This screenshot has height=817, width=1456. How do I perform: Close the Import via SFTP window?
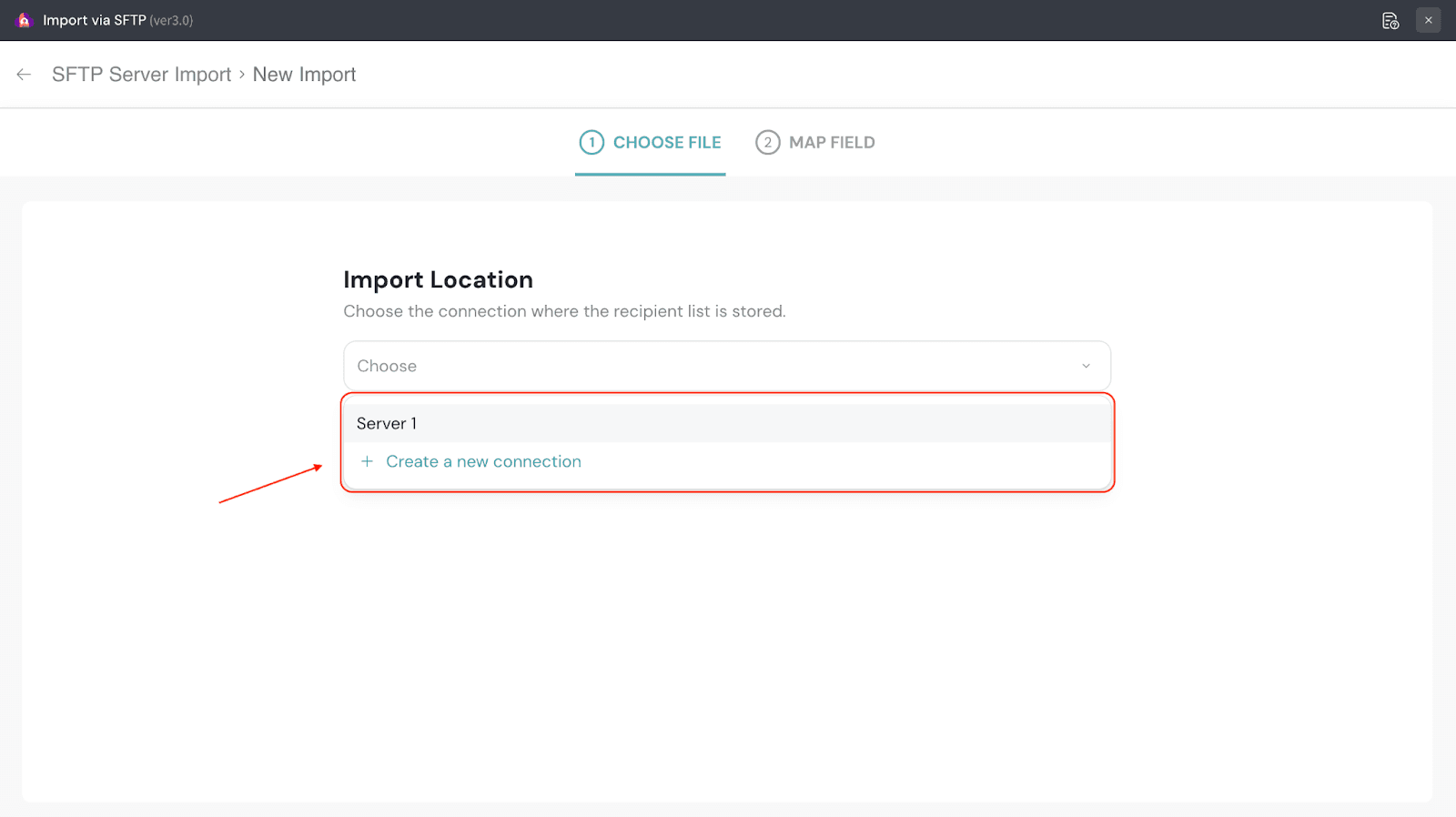click(x=1428, y=20)
